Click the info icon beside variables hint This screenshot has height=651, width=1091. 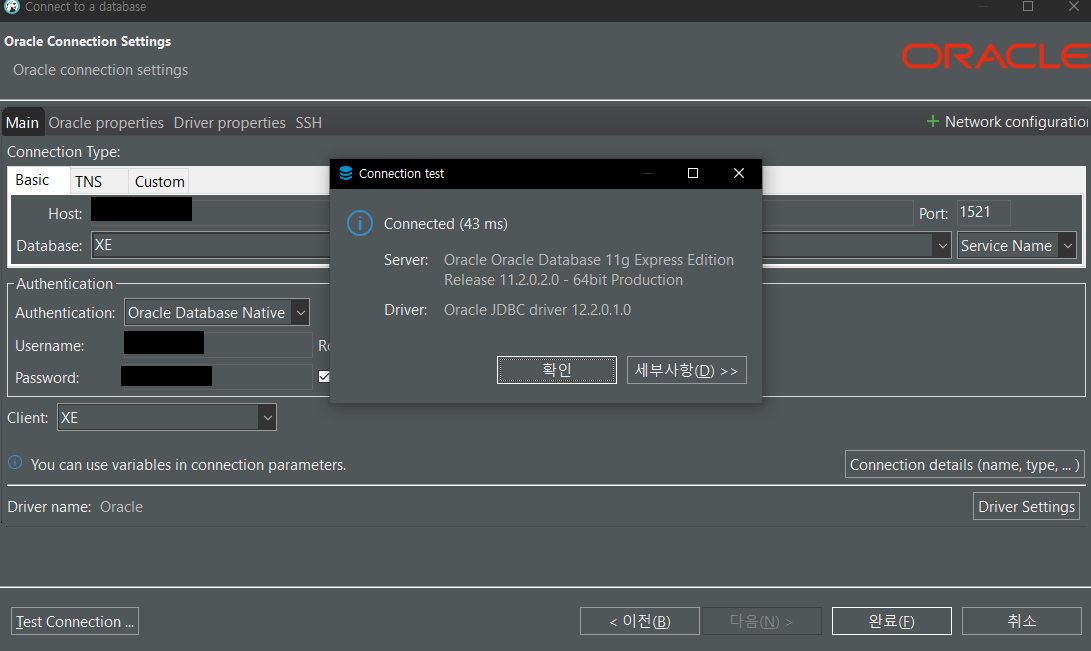pyautogui.click(x=15, y=463)
